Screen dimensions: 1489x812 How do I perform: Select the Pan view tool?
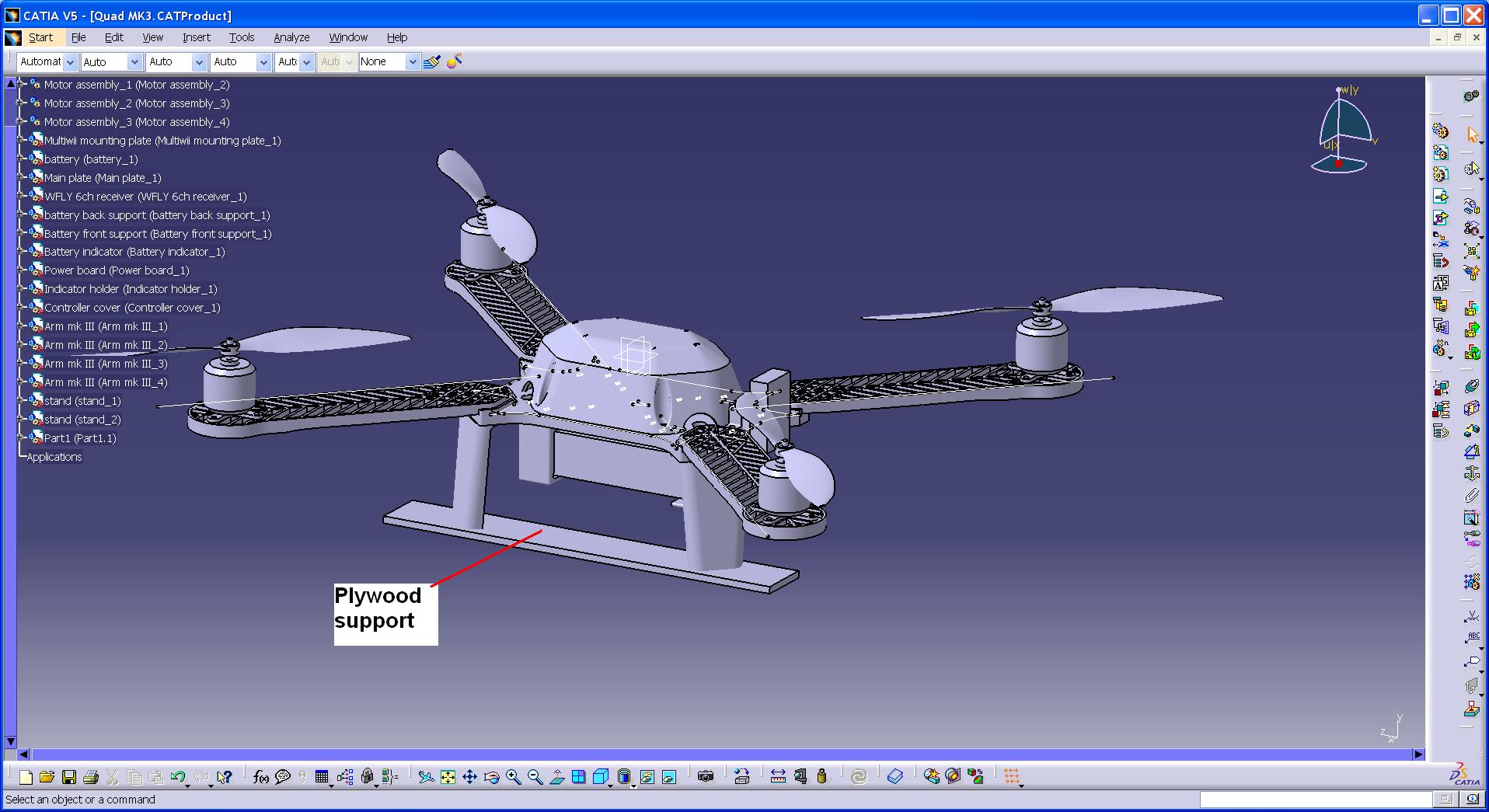click(x=469, y=776)
